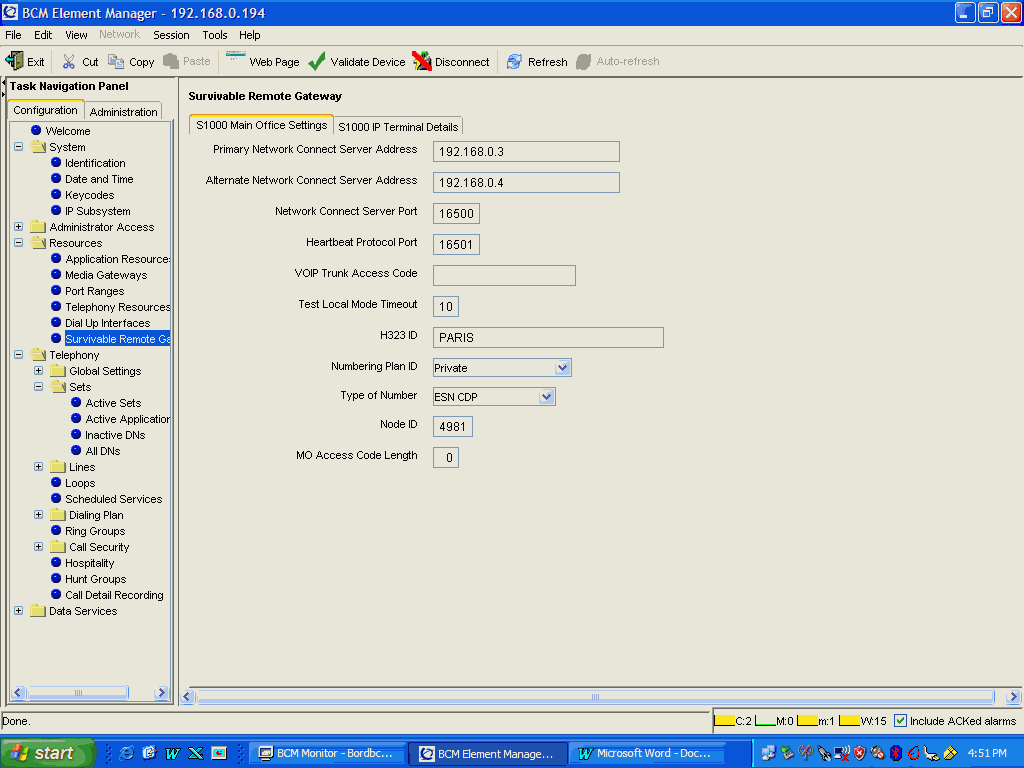Open the Session menu

171,35
